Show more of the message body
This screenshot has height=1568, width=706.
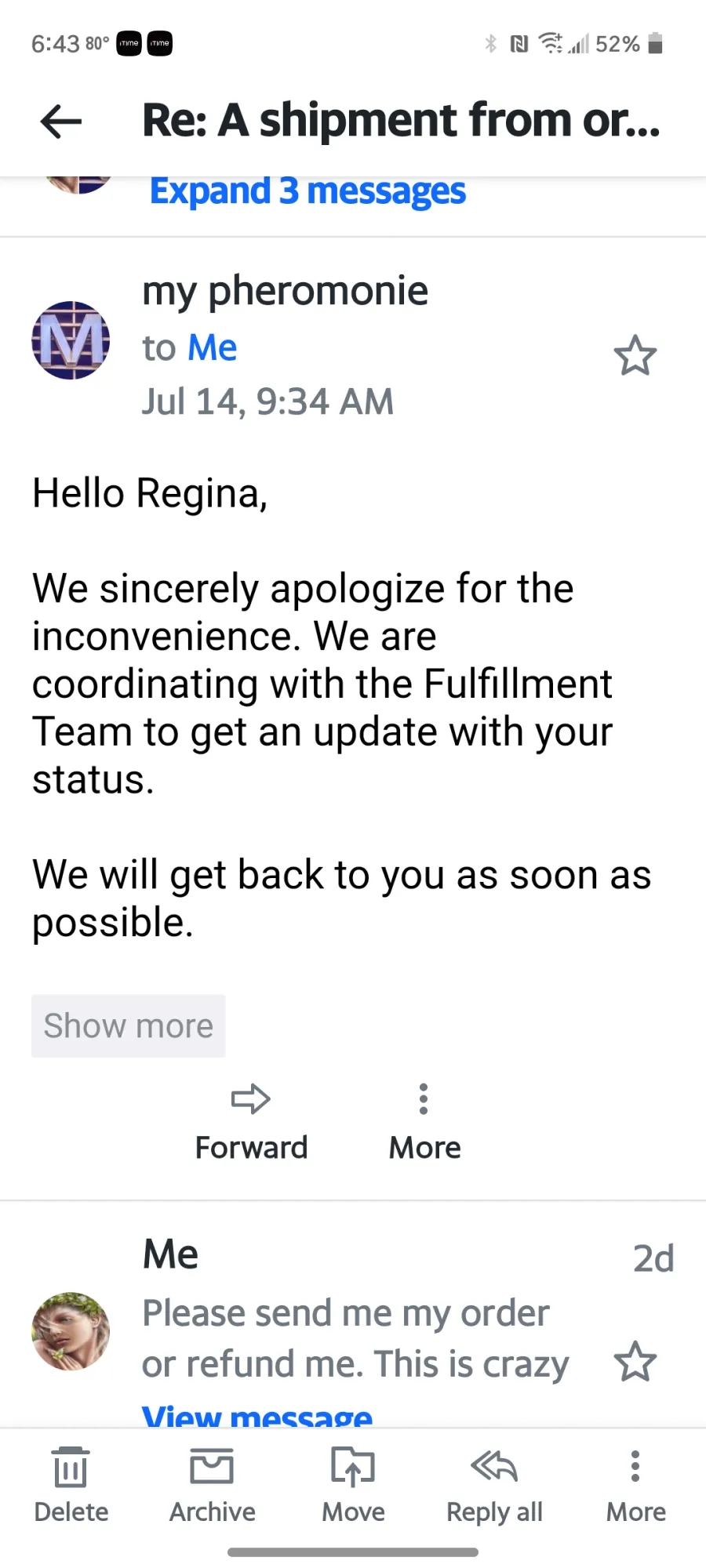[128, 1025]
